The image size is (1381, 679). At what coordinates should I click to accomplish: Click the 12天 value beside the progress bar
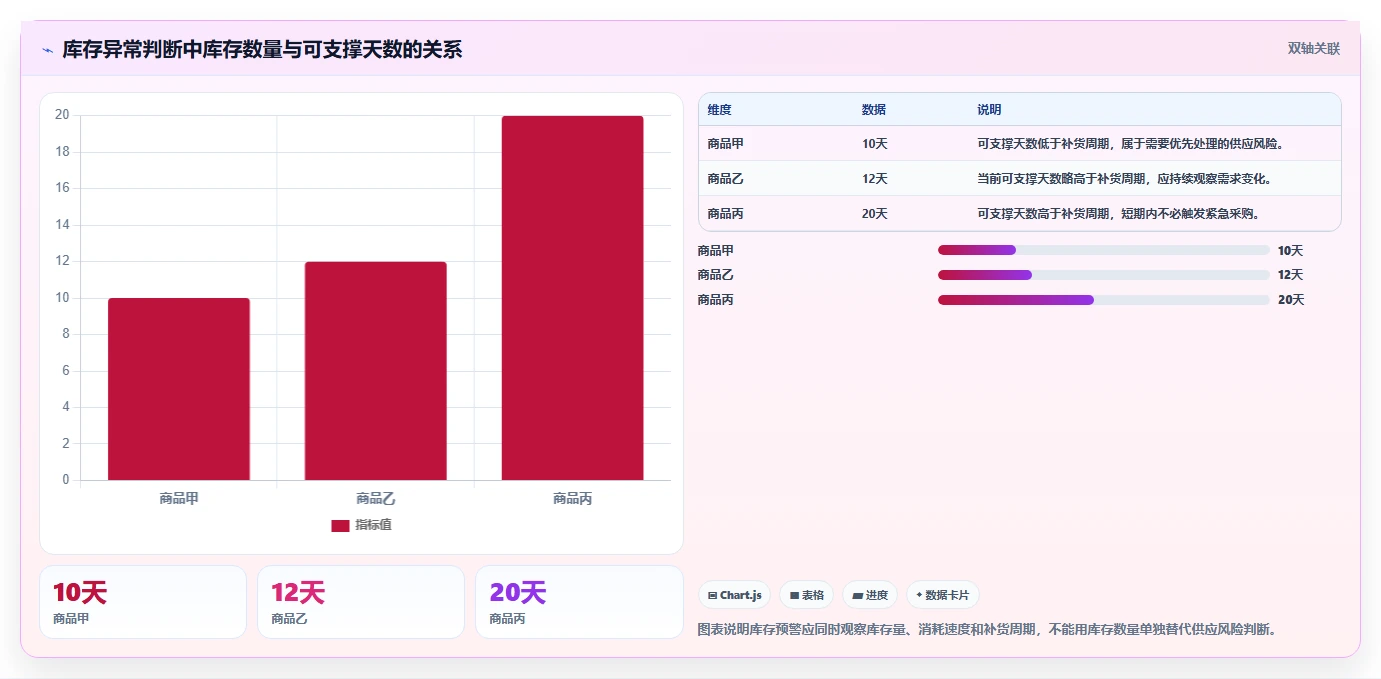click(x=1290, y=275)
